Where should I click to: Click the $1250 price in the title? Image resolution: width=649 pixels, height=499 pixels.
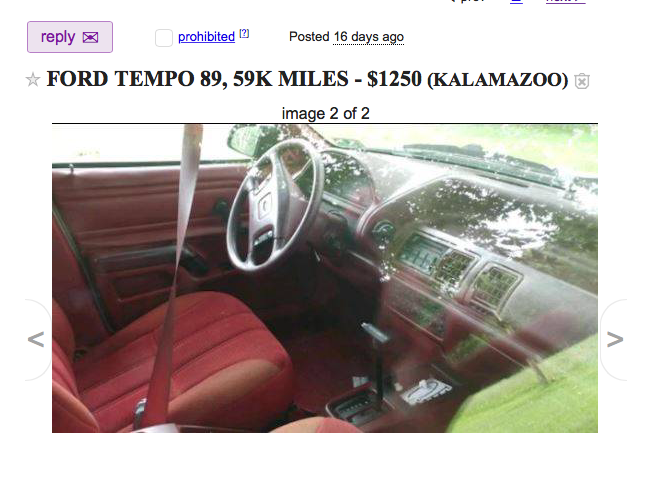tap(394, 79)
